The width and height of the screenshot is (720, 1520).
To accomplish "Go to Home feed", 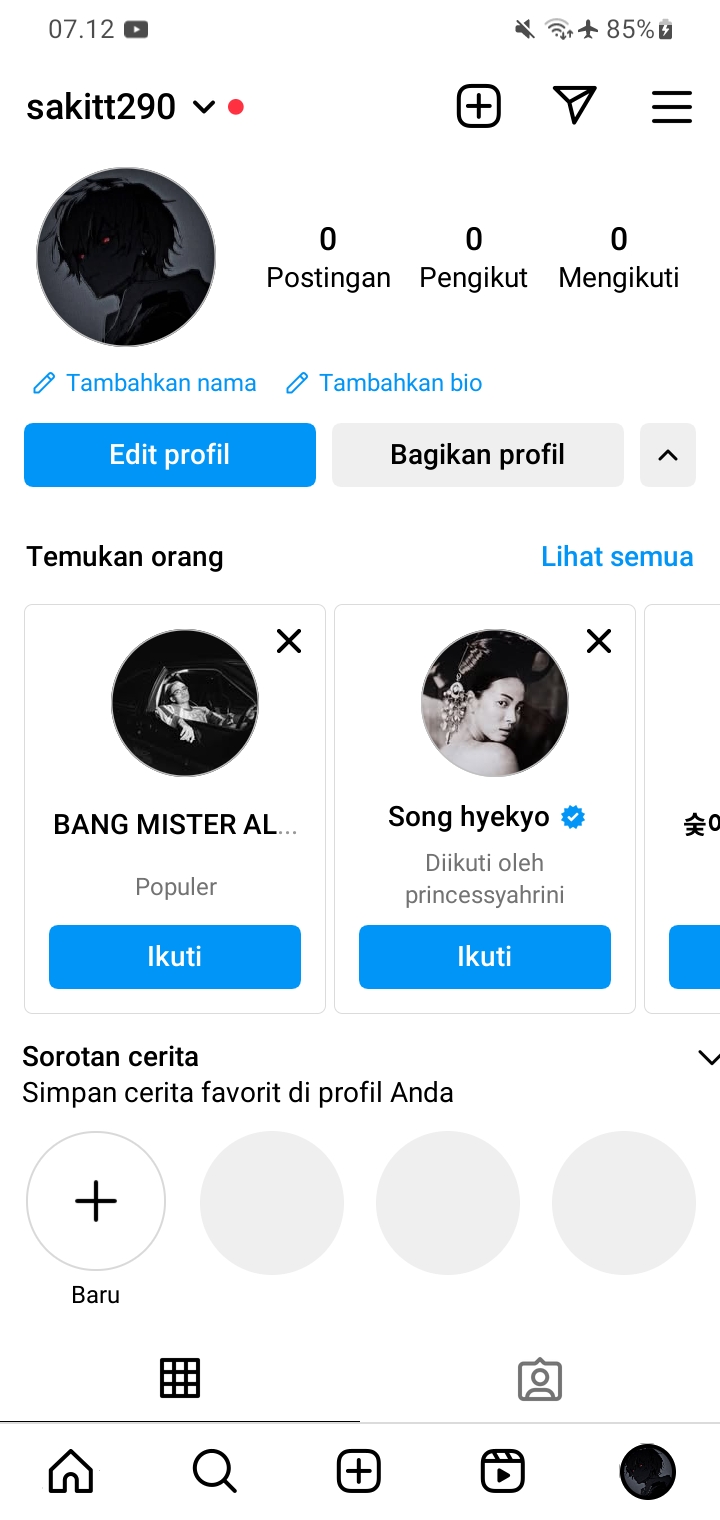I will point(71,1471).
